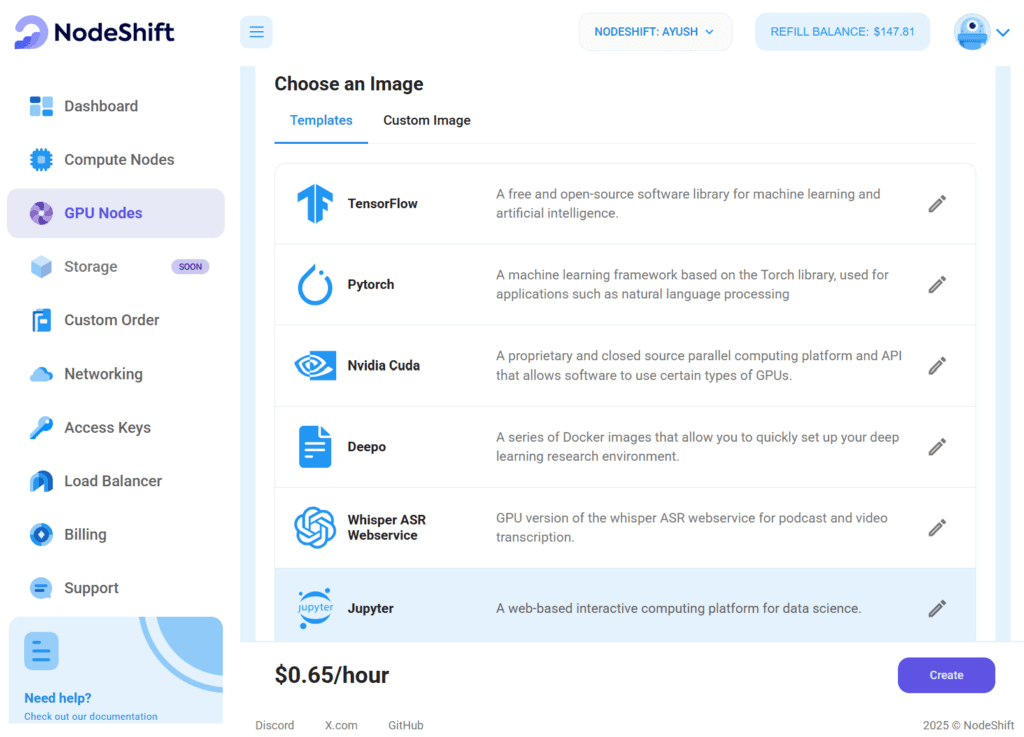Click the Compute Nodes chip icon
1024x737 pixels.
41,159
